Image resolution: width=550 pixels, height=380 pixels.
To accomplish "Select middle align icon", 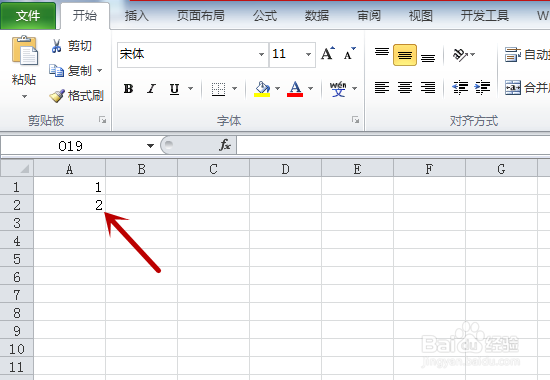I will click(405, 55).
